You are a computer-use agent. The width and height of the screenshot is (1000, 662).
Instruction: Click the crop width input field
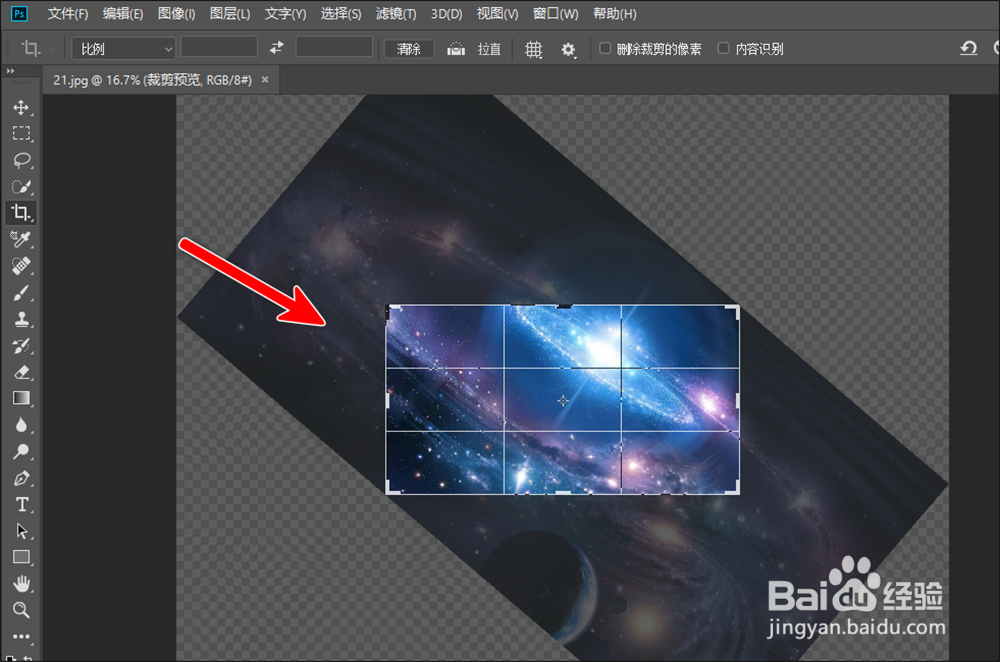click(219, 47)
